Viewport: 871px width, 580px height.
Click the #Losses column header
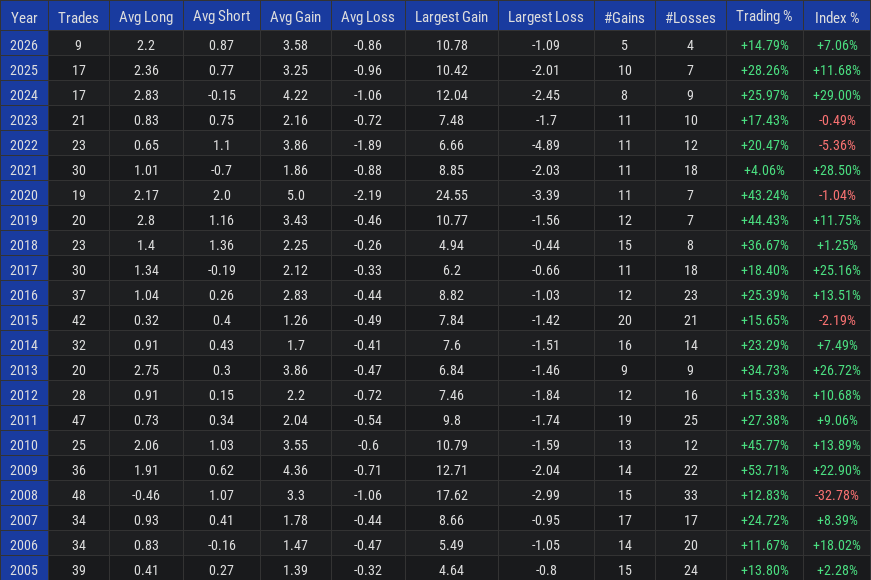(x=690, y=16)
